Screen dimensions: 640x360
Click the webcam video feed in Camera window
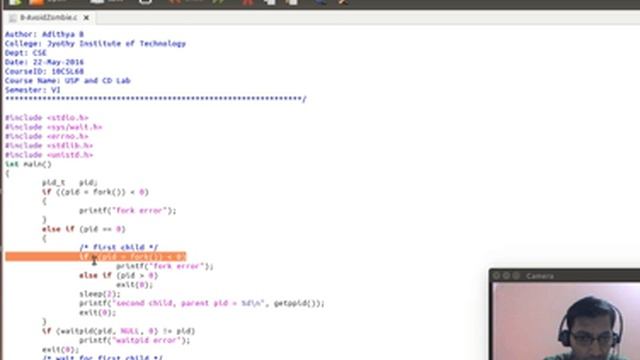567,321
